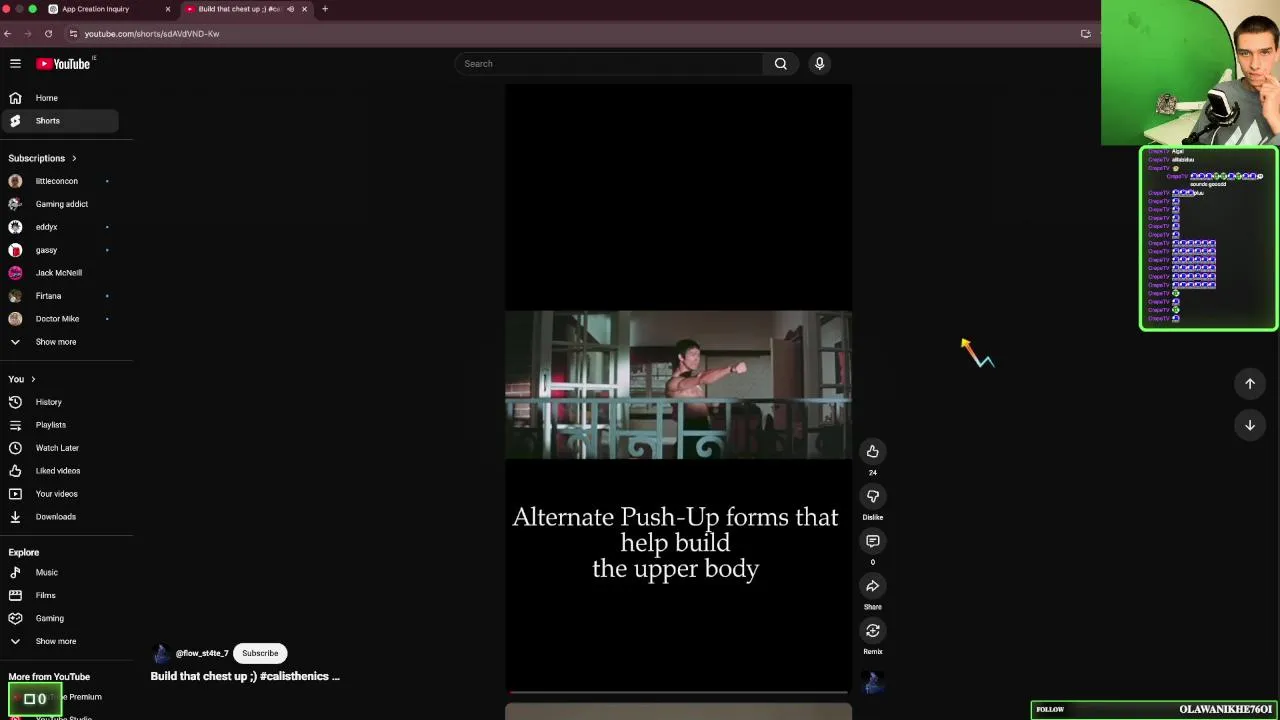The width and height of the screenshot is (1280, 720).
Task: Open Playlists in the sidebar
Action: point(60,425)
